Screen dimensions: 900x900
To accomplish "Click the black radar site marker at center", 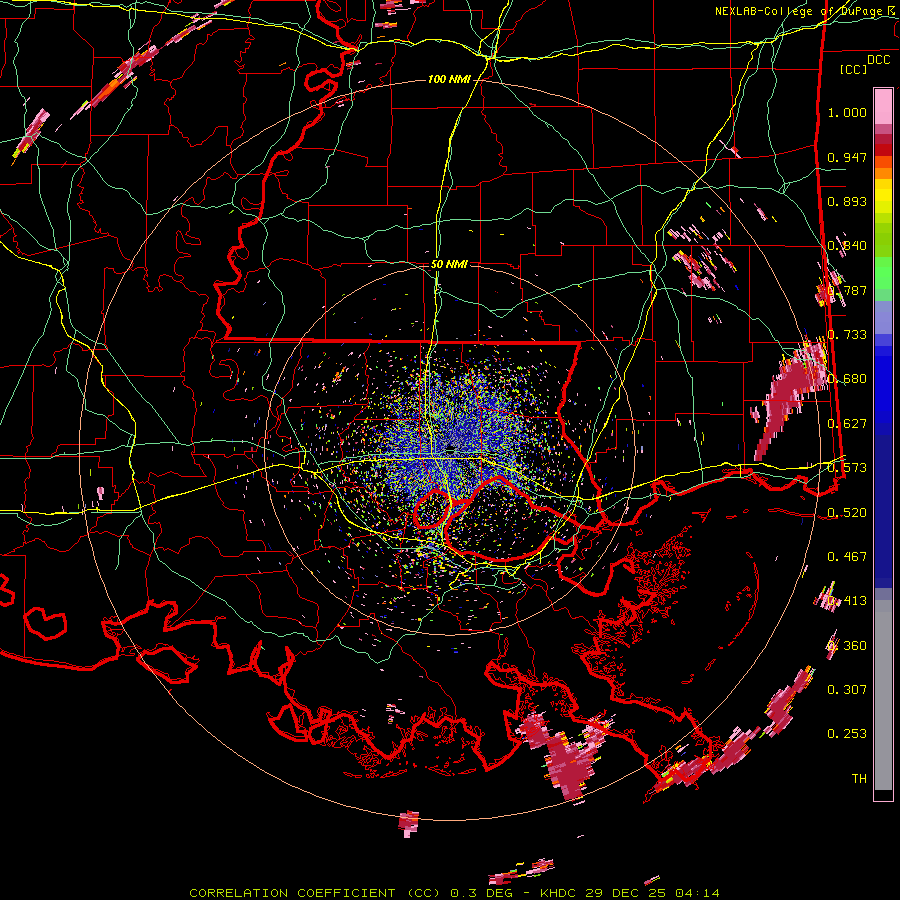I will click(451, 448).
